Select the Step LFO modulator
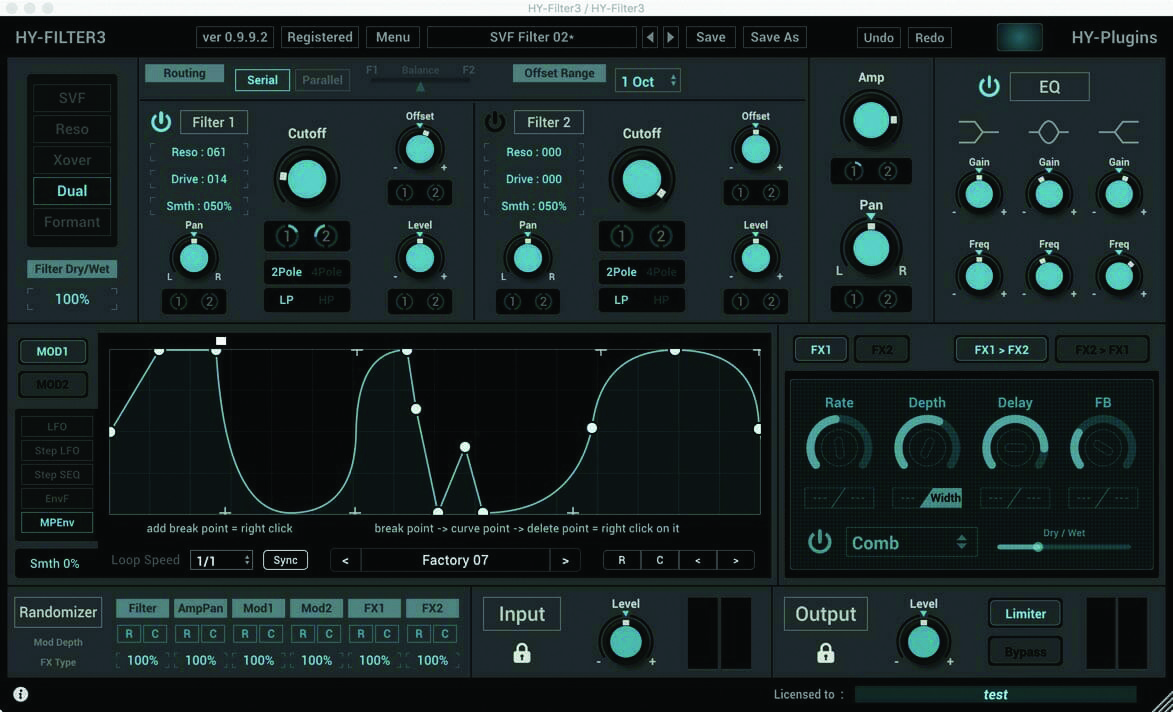This screenshot has height=712, width=1173. pyautogui.click(x=57, y=451)
